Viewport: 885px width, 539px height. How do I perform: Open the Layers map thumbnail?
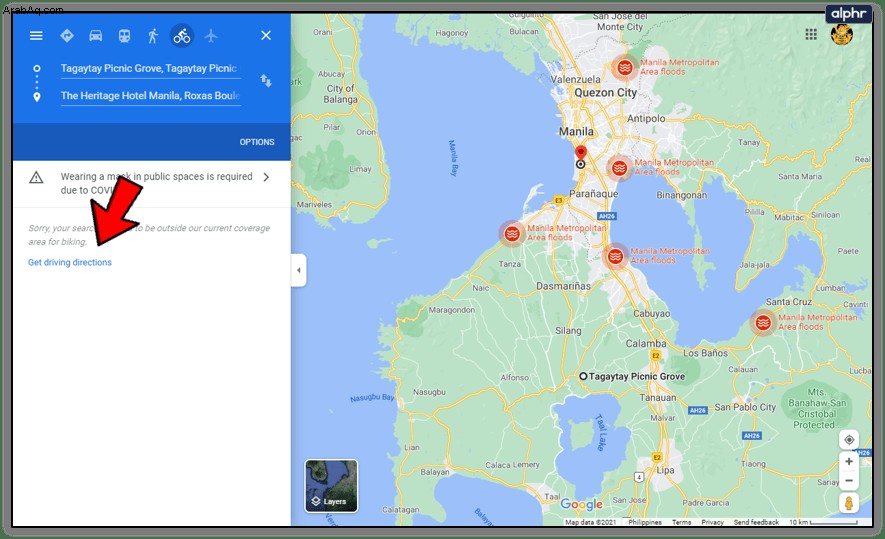(331, 486)
